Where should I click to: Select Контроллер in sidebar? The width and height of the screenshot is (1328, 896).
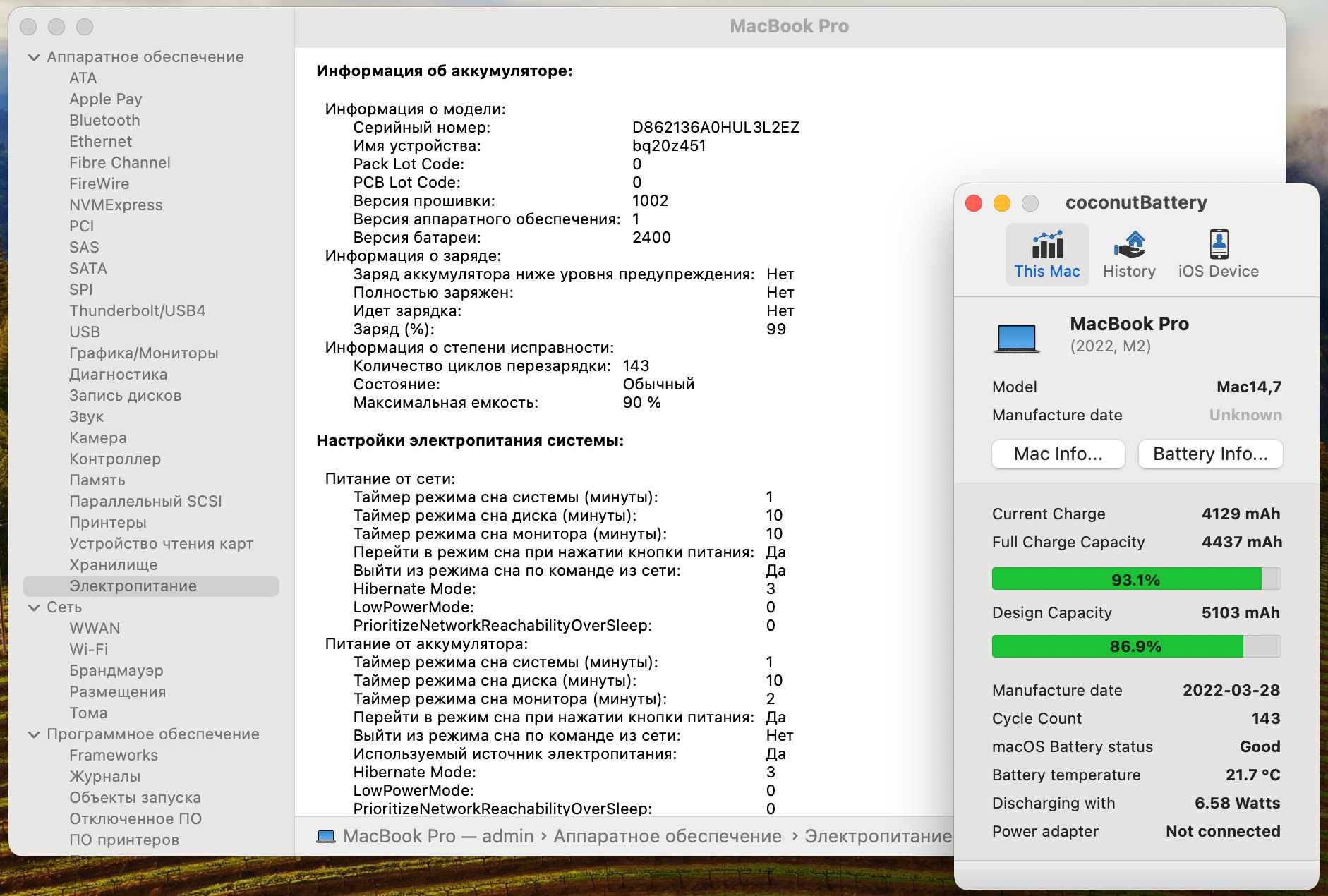click(x=115, y=459)
